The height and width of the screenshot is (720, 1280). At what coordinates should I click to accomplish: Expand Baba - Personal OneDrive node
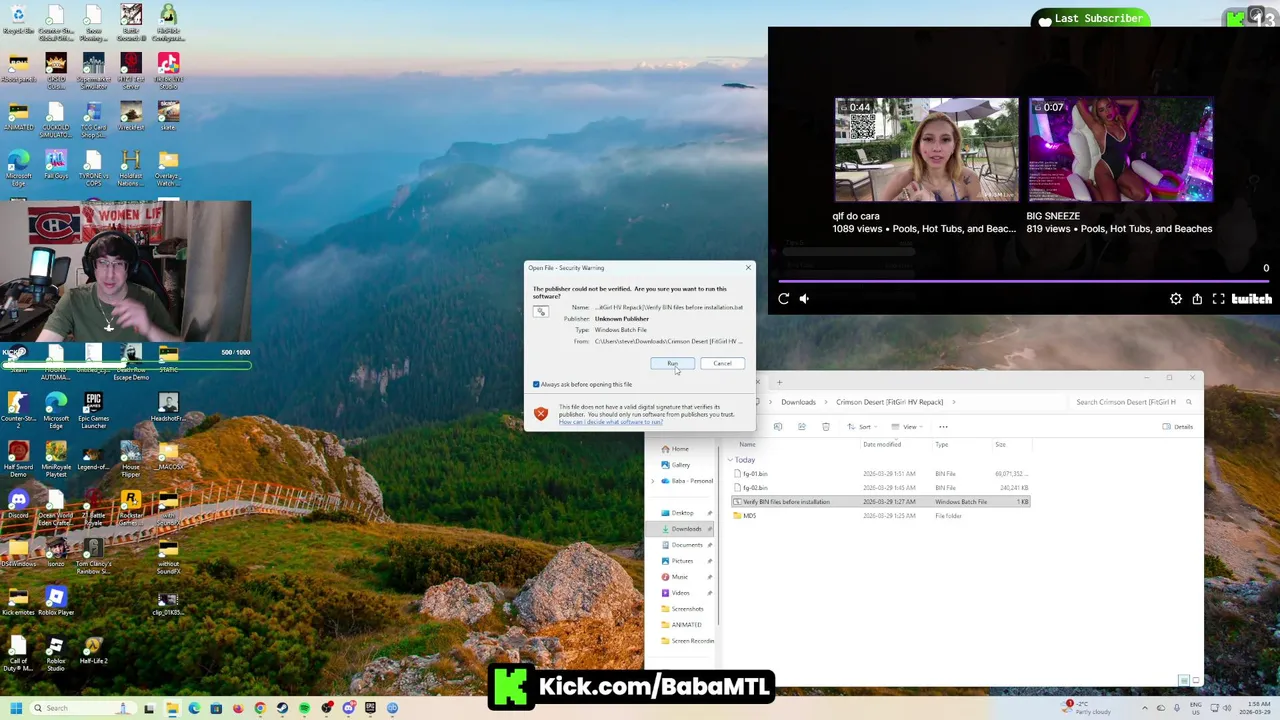pyautogui.click(x=653, y=481)
